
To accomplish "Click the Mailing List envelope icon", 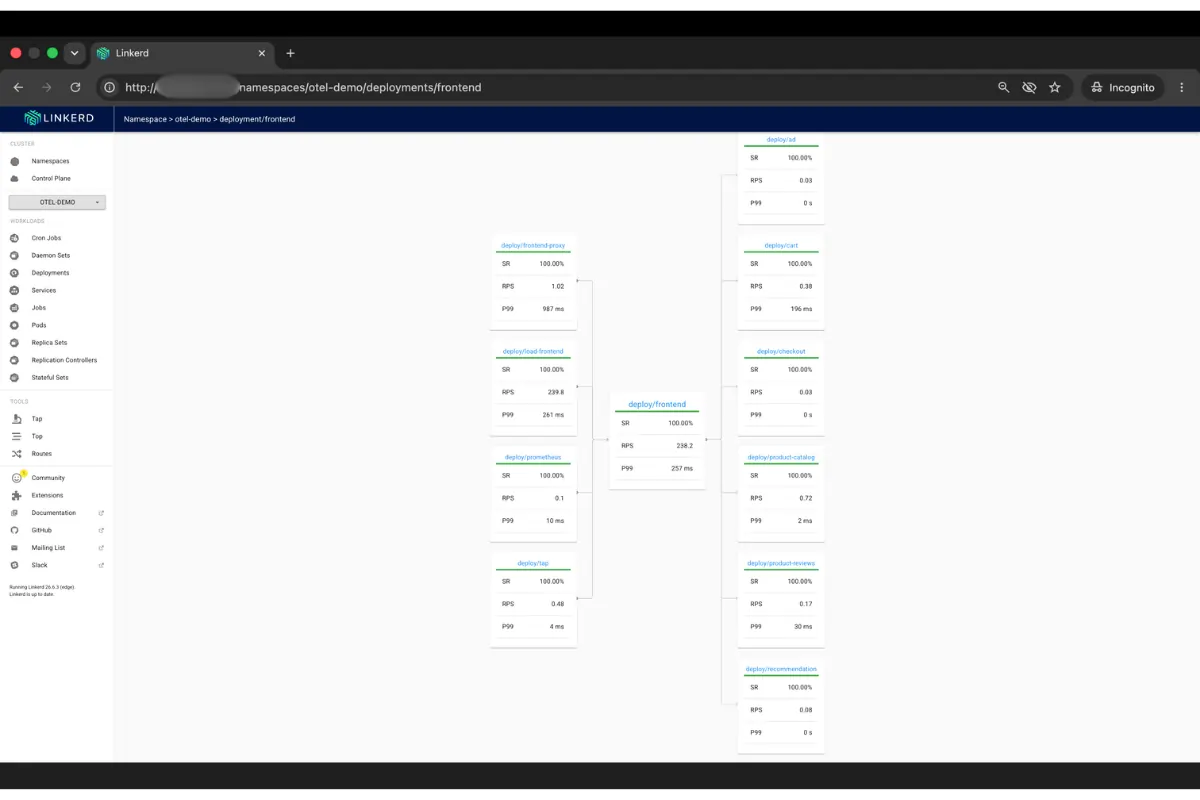I will point(15,548).
